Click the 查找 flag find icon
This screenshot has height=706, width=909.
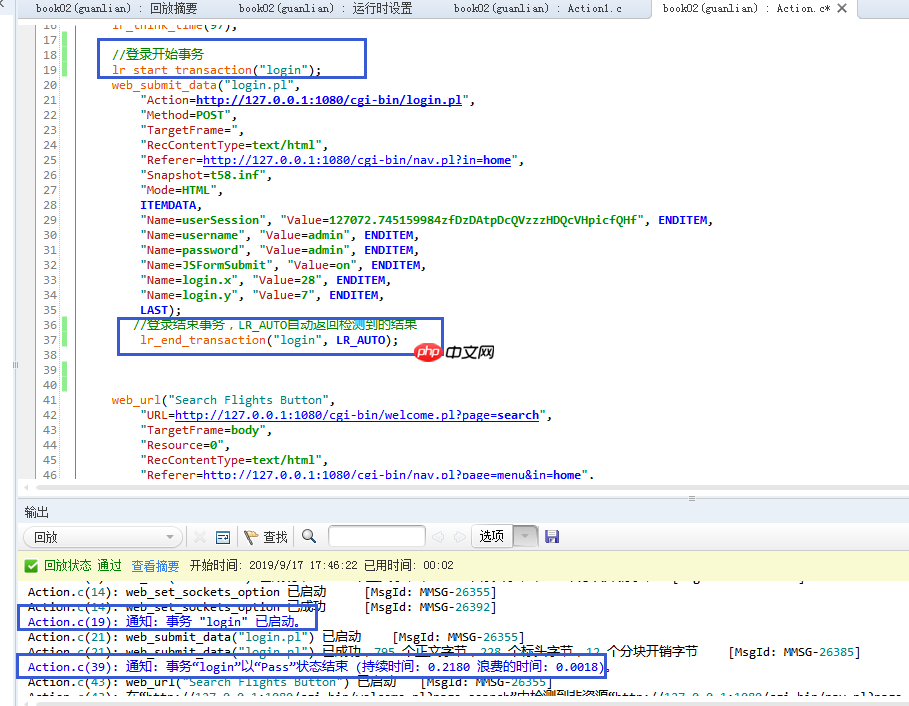click(x=251, y=536)
